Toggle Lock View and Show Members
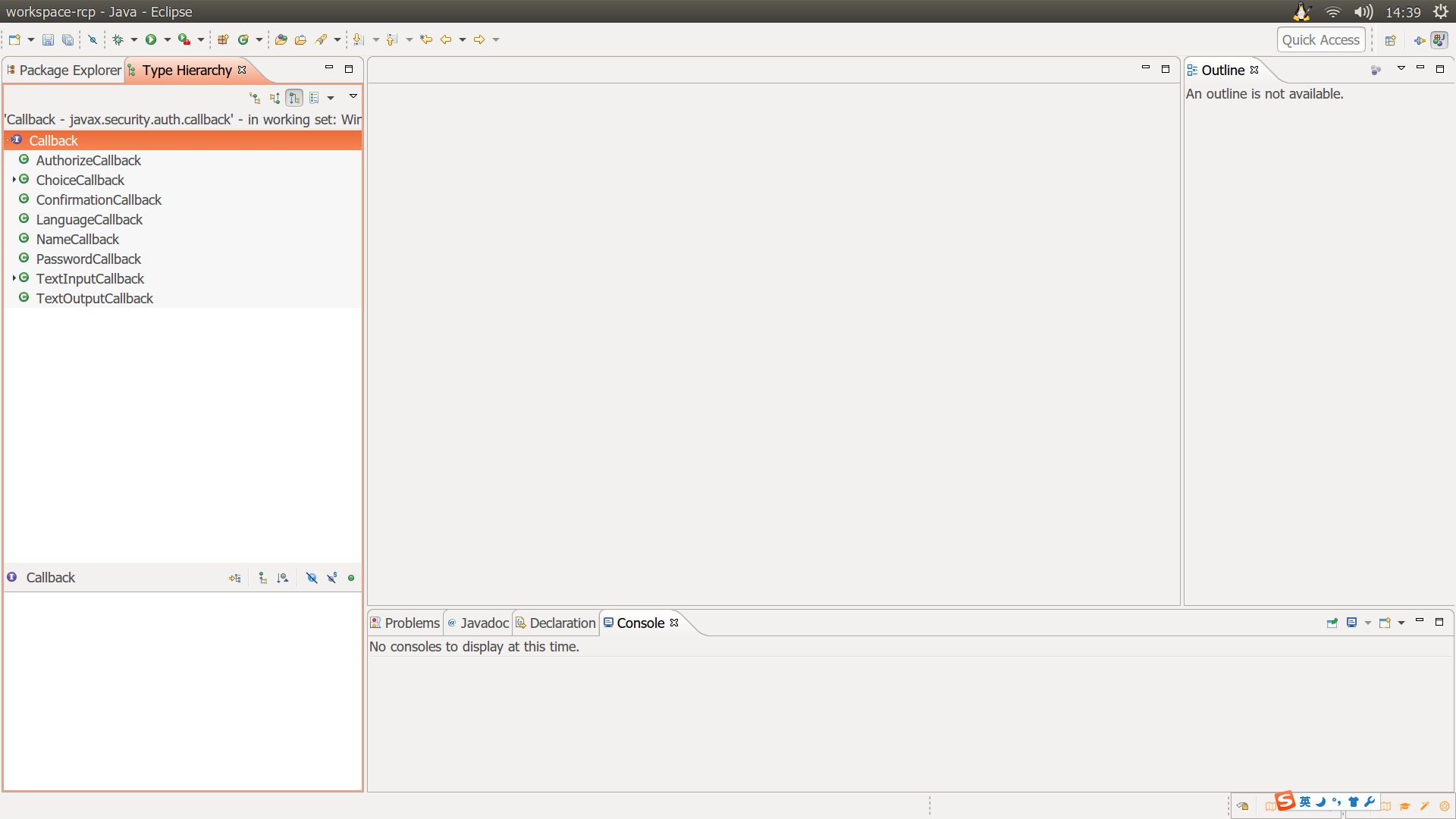The height and width of the screenshot is (819, 1456). tap(235, 578)
